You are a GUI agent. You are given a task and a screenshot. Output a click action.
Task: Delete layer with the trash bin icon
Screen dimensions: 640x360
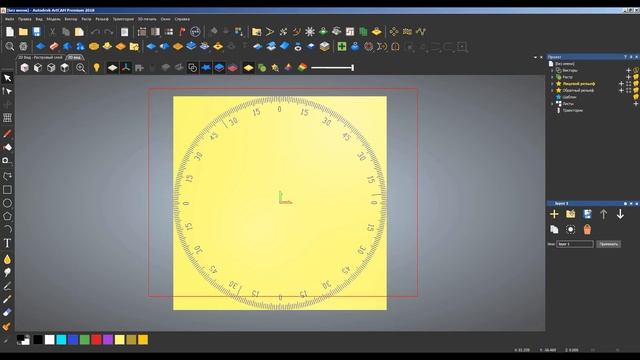click(x=587, y=229)
